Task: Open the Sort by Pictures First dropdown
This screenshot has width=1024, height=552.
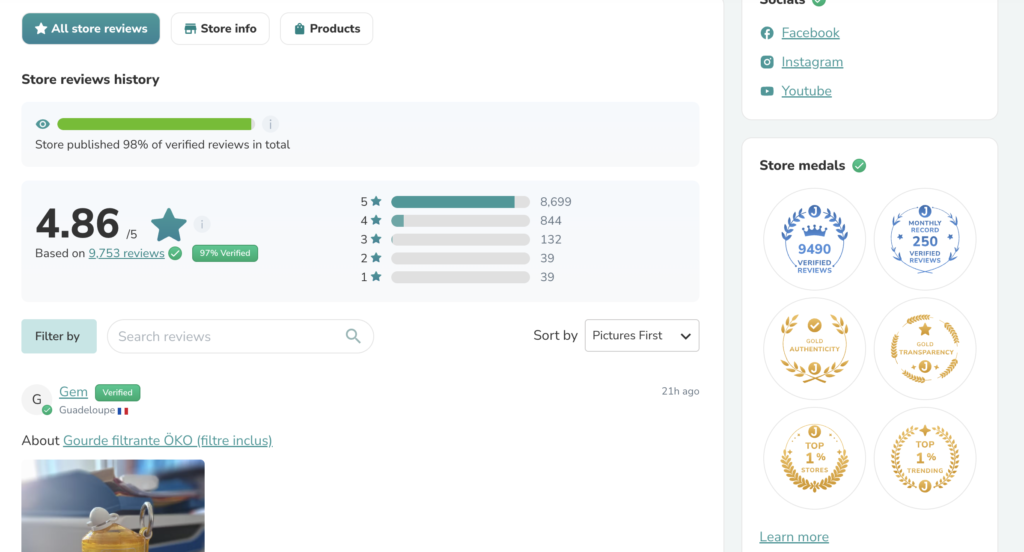Action: pos(641,336)
